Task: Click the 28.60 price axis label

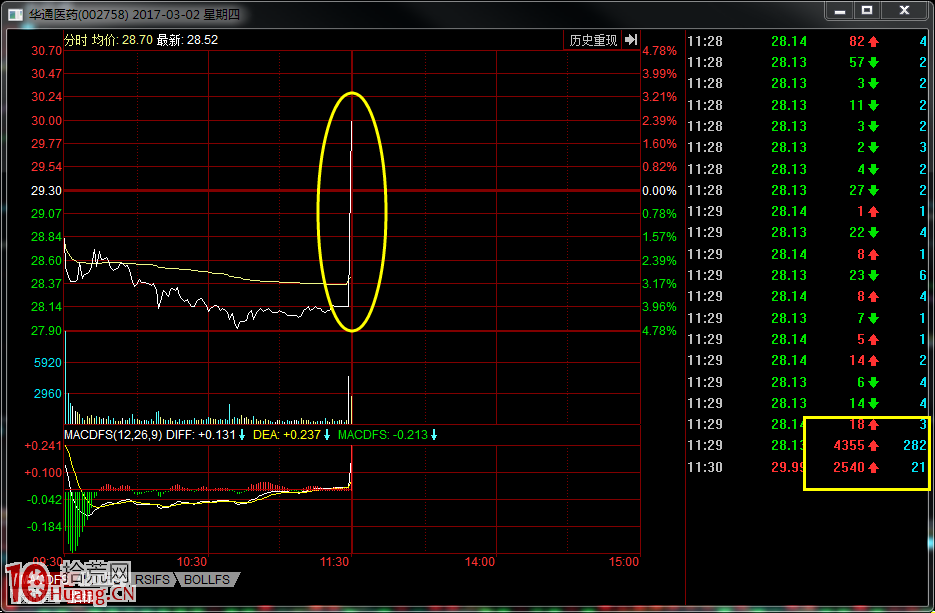Action: tap(47, 261)
